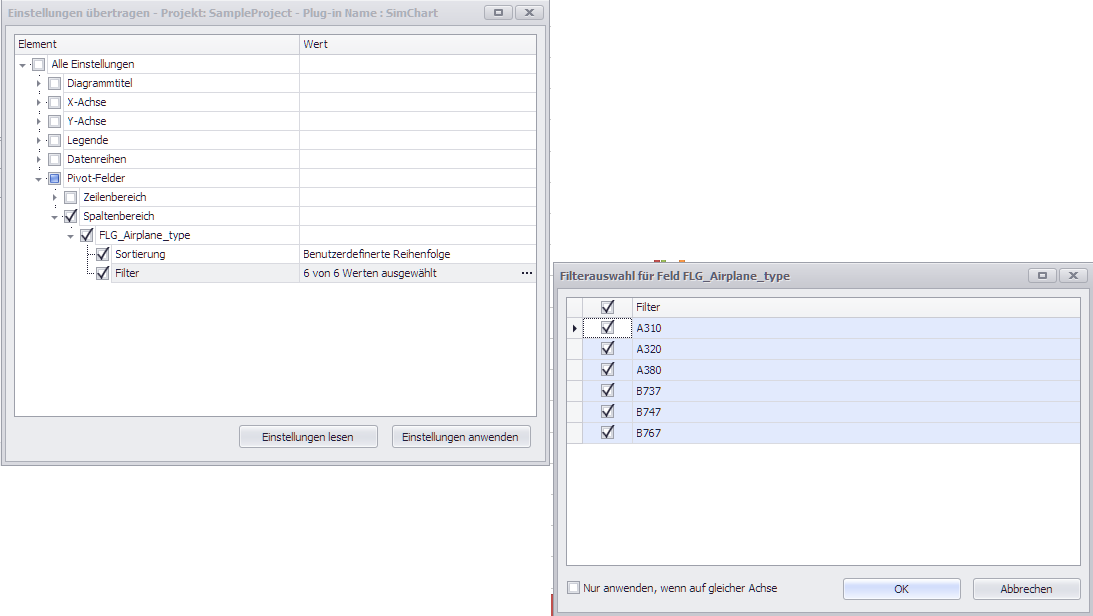This screenshot has height=616, width=1093.
Task: Enable 'Nur anwenden, wenn auf gleicher Achse'
Action: [x=574, y=588]
